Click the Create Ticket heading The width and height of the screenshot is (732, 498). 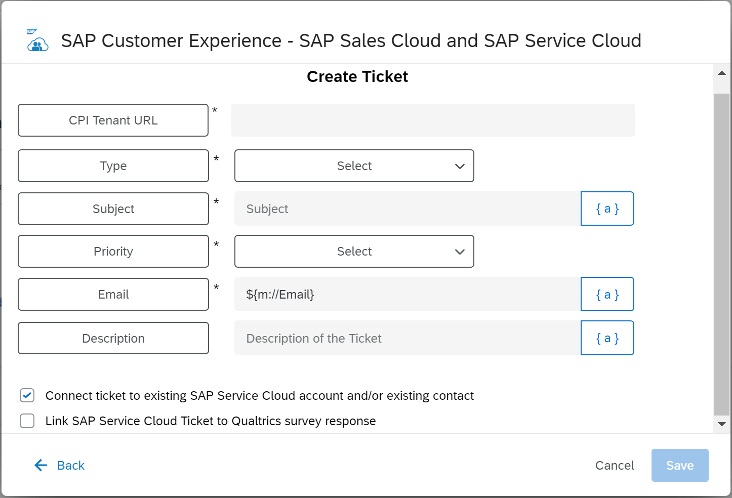357,76
